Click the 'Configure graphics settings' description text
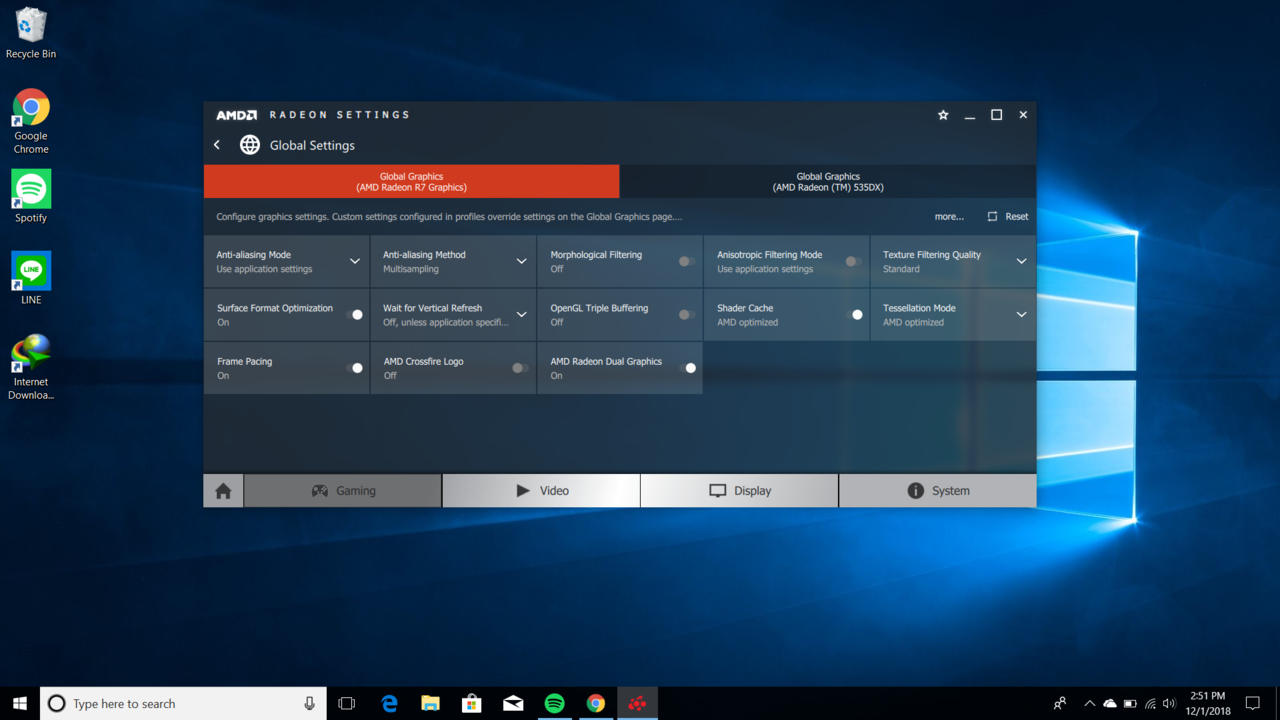 449,217
